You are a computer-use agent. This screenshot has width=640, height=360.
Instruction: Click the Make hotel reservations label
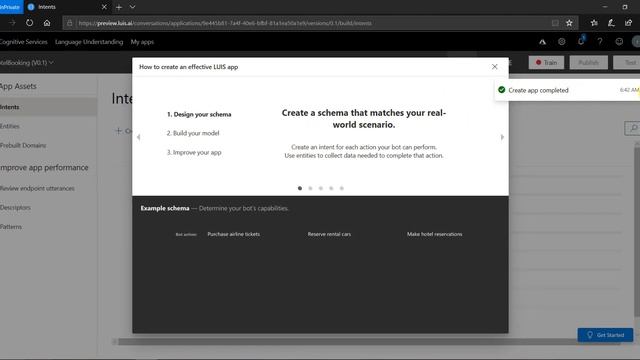[x=434, y=234]
